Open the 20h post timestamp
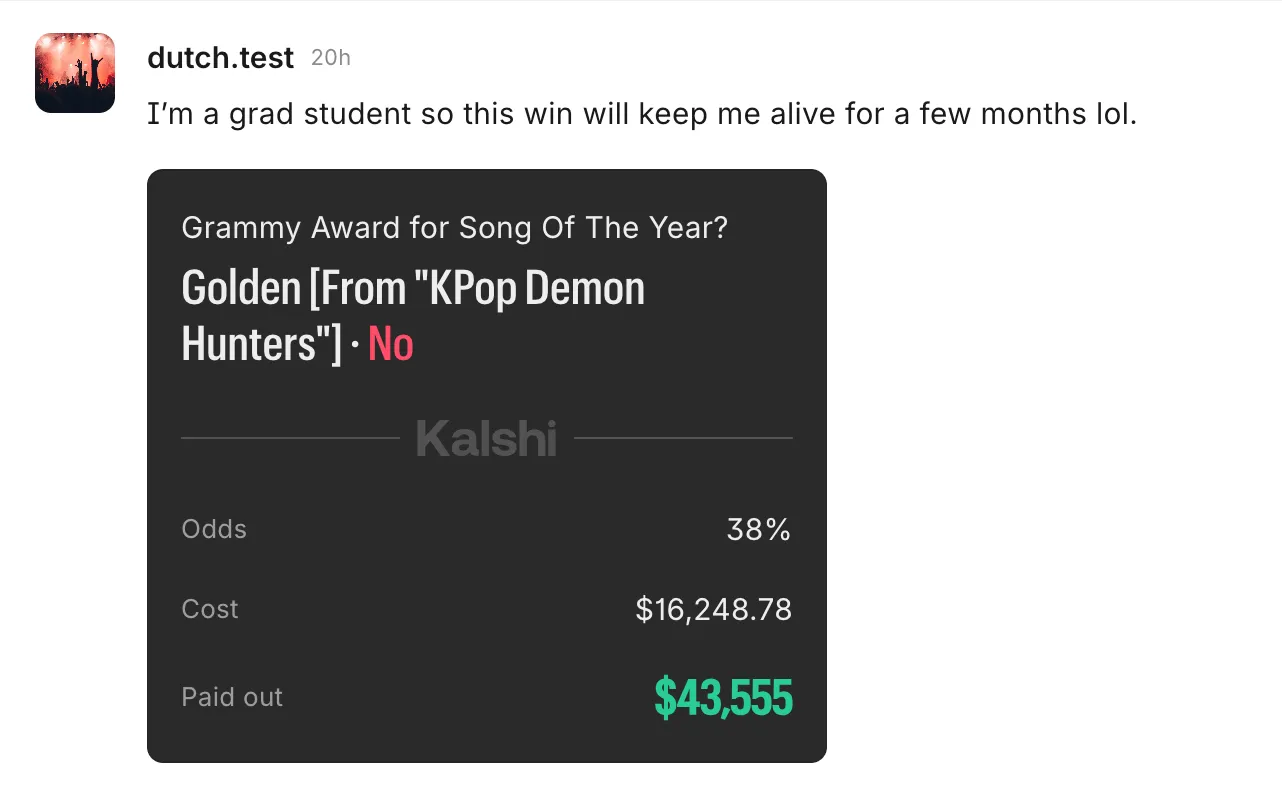Image resolution: width=1282 pixels, height=786 pixels. (x=330, y=58)
